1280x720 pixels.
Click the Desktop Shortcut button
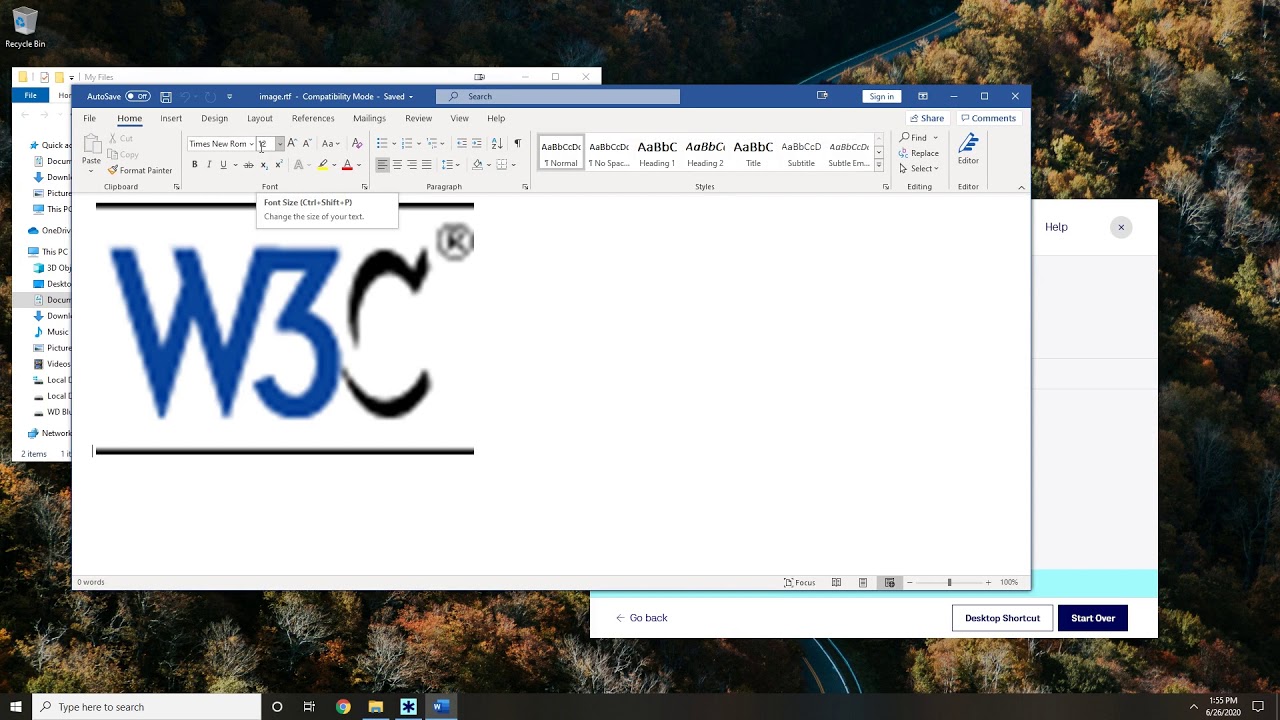pyautogui.click(x=1002, y=618)
